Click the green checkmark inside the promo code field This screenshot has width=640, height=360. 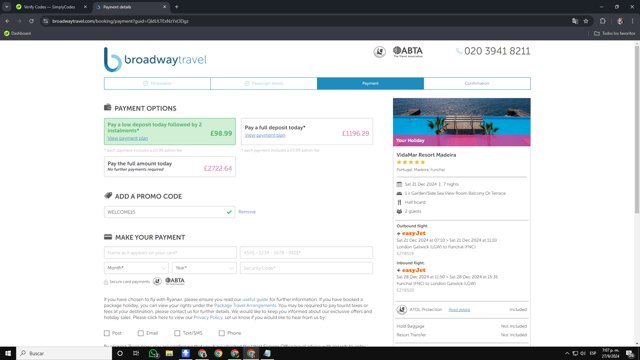point(229,212)
